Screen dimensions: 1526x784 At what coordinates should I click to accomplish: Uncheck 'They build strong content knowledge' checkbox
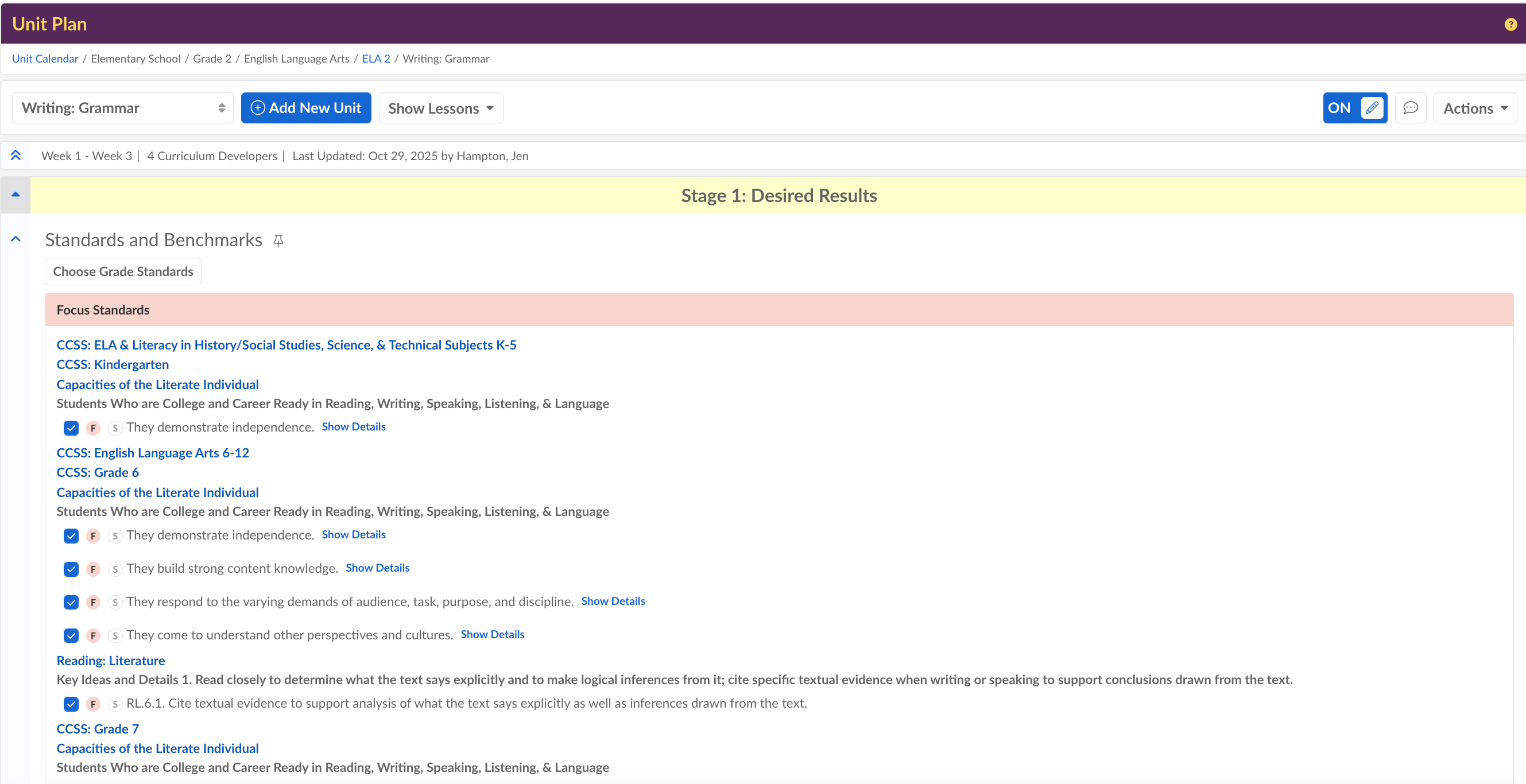71,569
